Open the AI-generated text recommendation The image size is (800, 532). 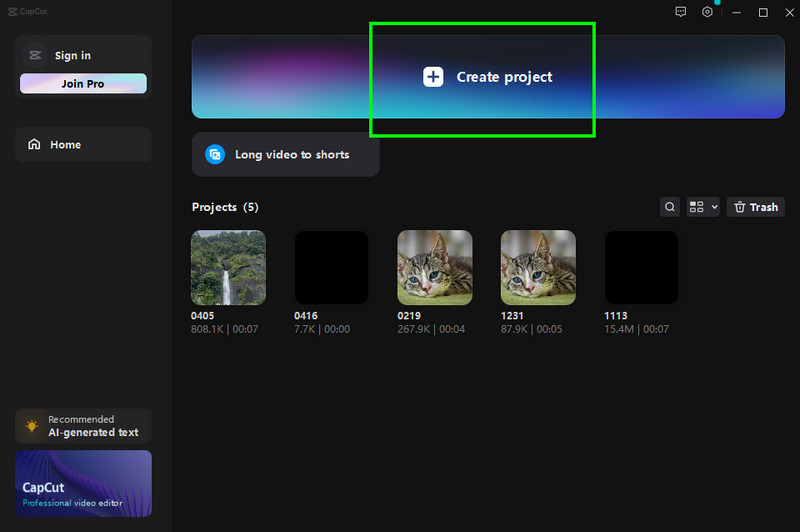tap(93, 433)
